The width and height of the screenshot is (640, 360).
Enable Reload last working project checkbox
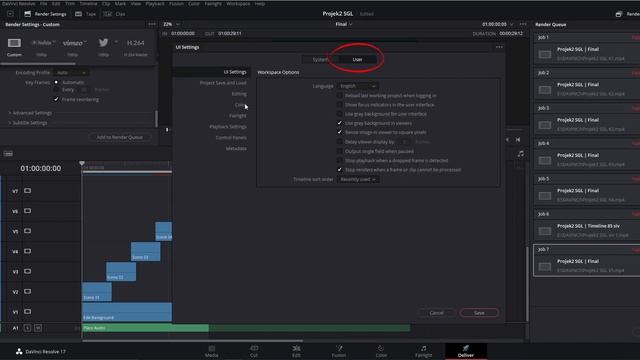[339, 96]
